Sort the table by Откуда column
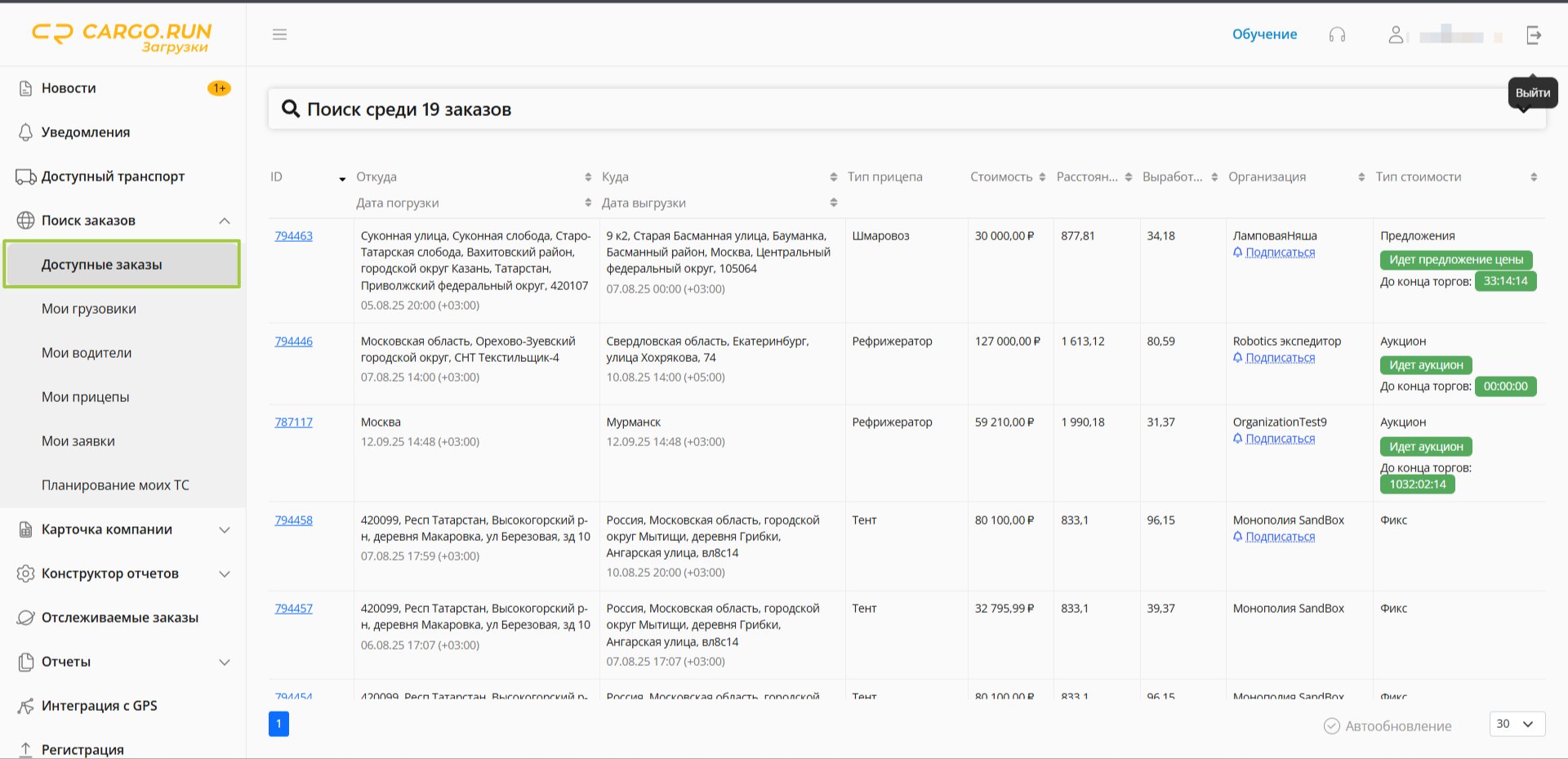The image size is (1568, 759). click(588, 177)
